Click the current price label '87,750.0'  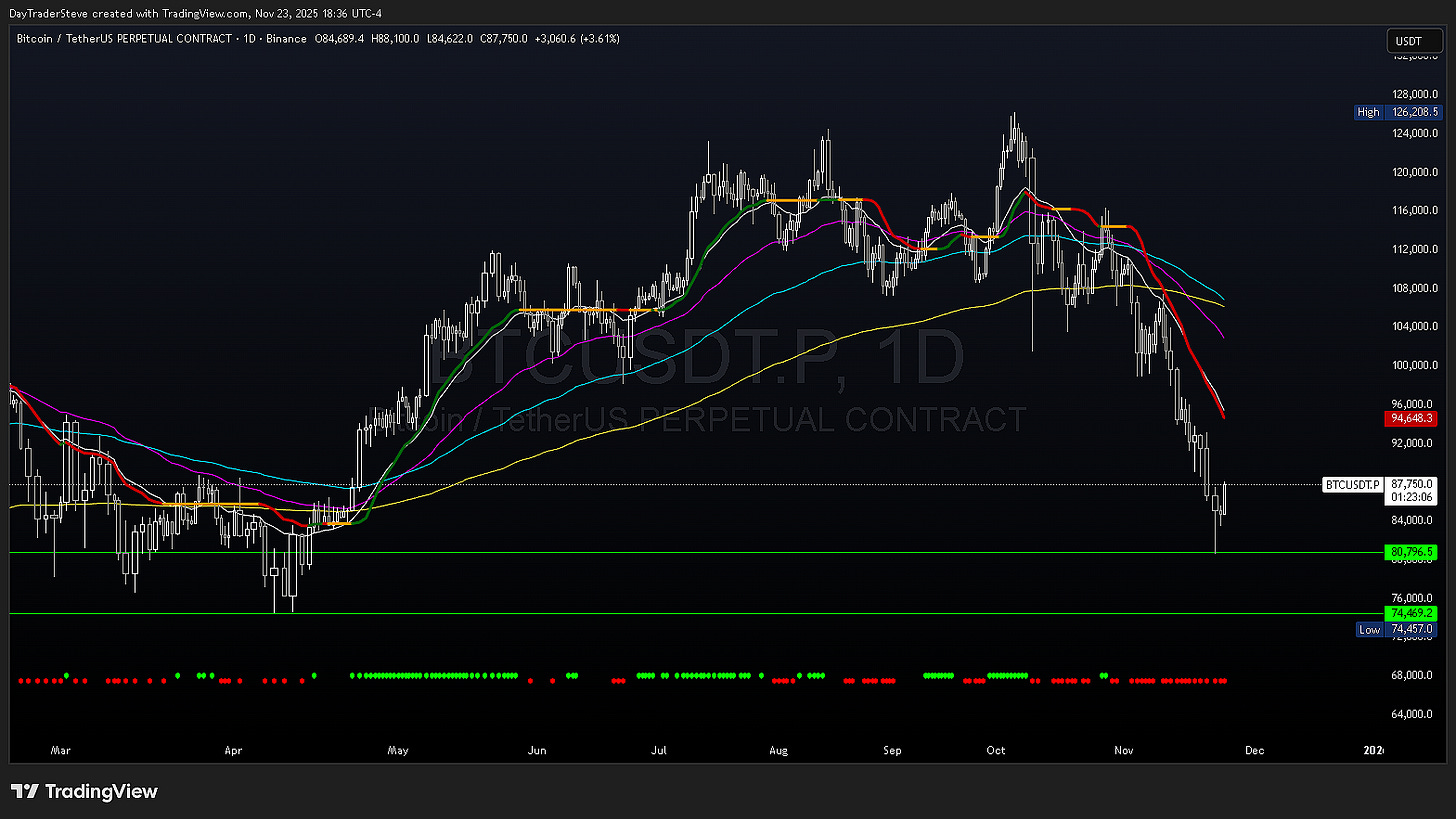[x=1411, y=483]
